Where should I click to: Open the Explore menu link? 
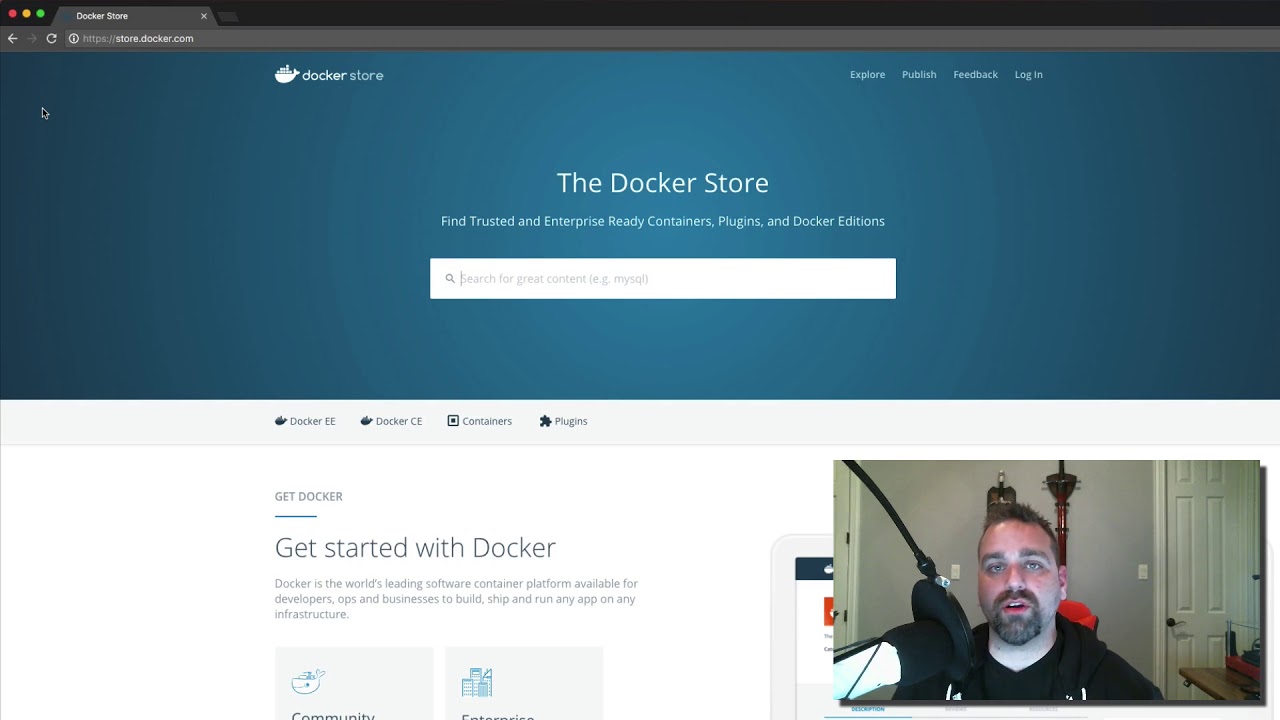[x=867, y=75]
